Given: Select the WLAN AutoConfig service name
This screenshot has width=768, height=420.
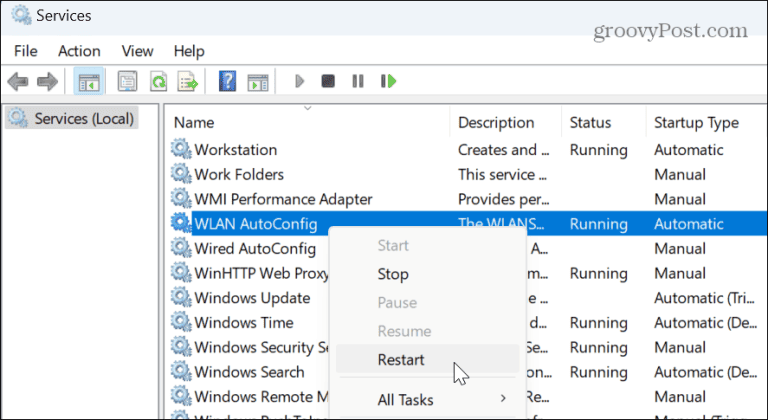Looking at the screenshot, I should click(x=256, y=224).
